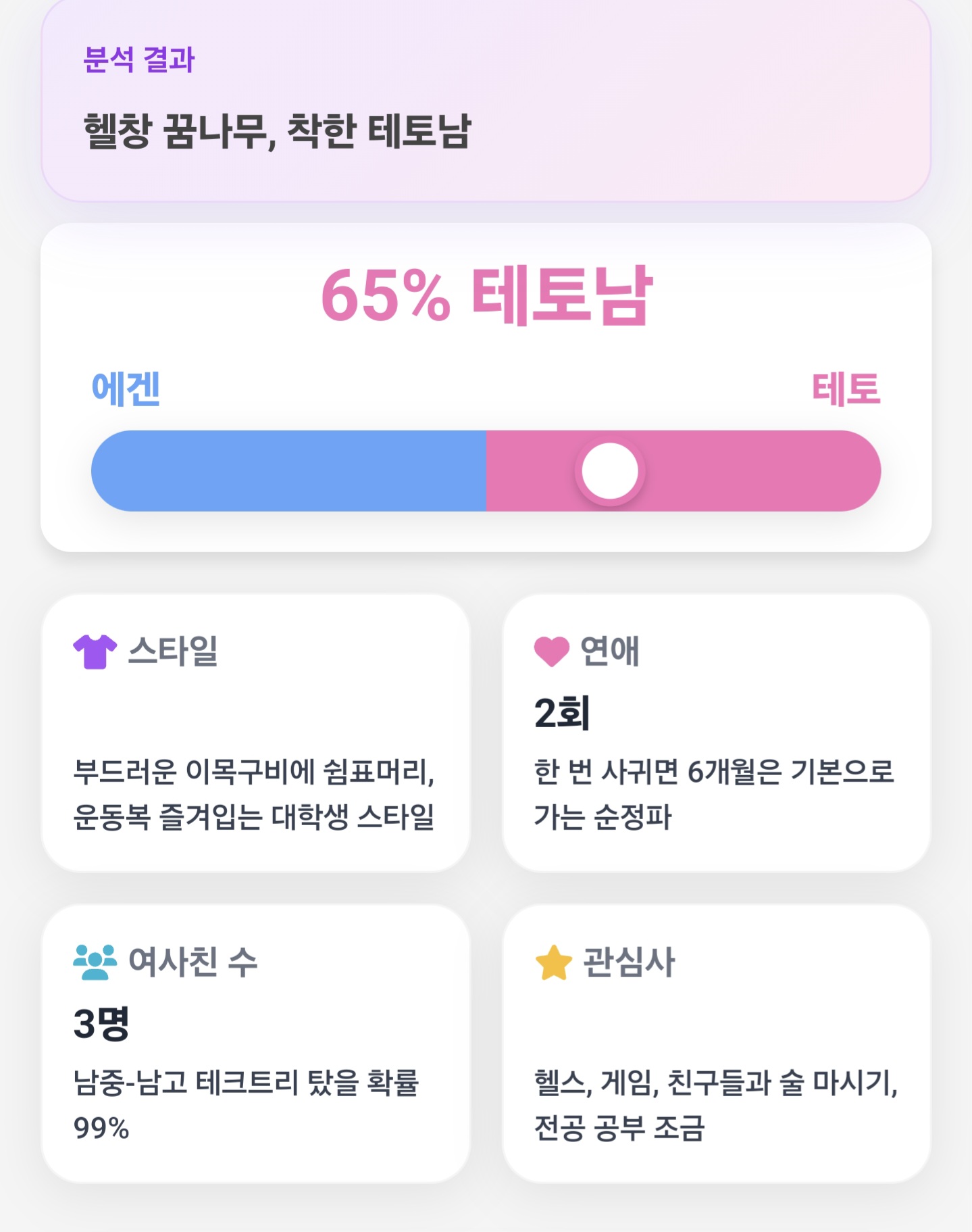Click the blue 에겐 segment of the bar
The height and width of the screenshot is (1232, 972).
pos(289,471)
